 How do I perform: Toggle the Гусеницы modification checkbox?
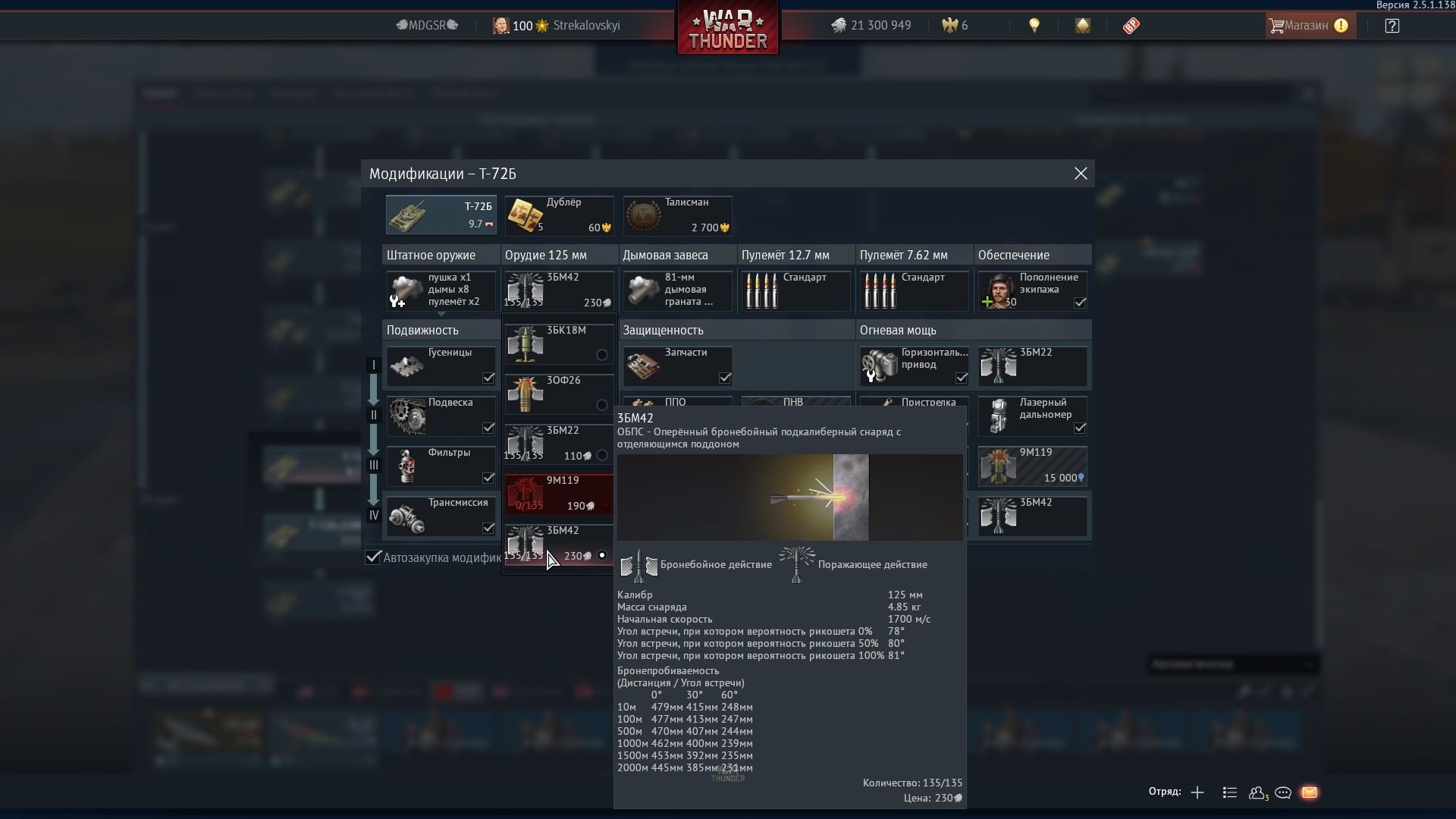click(488, 378)
